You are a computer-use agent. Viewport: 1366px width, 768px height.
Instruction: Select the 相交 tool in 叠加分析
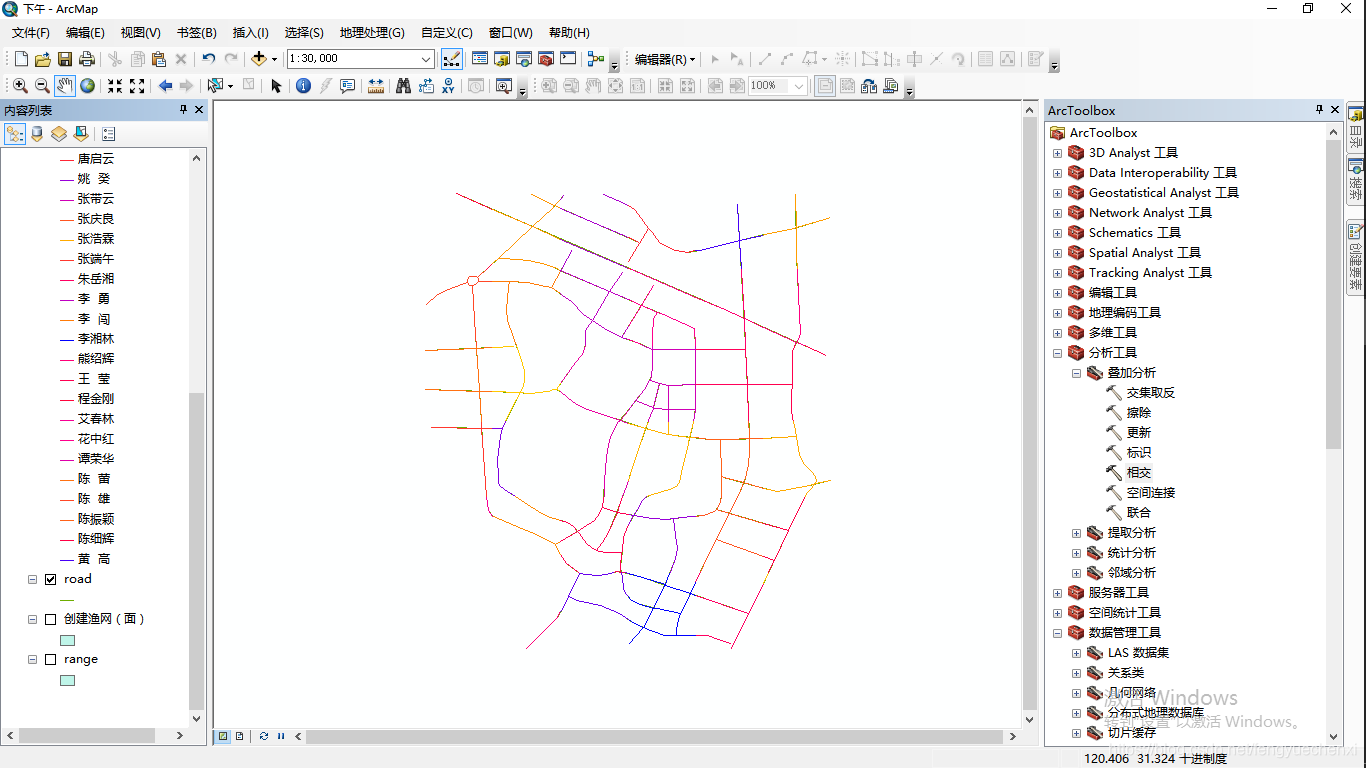coord(1137,472)
